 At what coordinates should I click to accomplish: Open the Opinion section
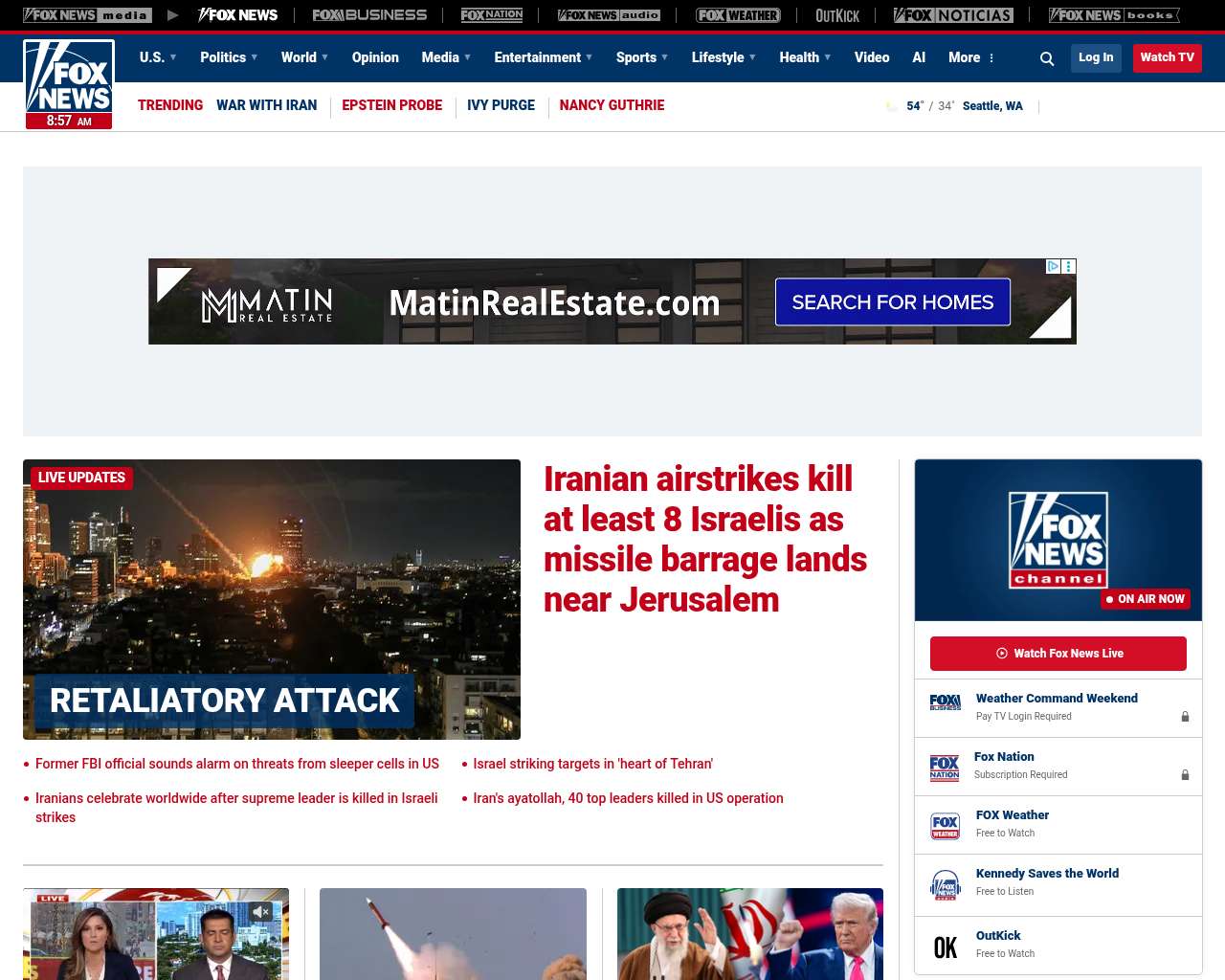[x=375, y=57]
